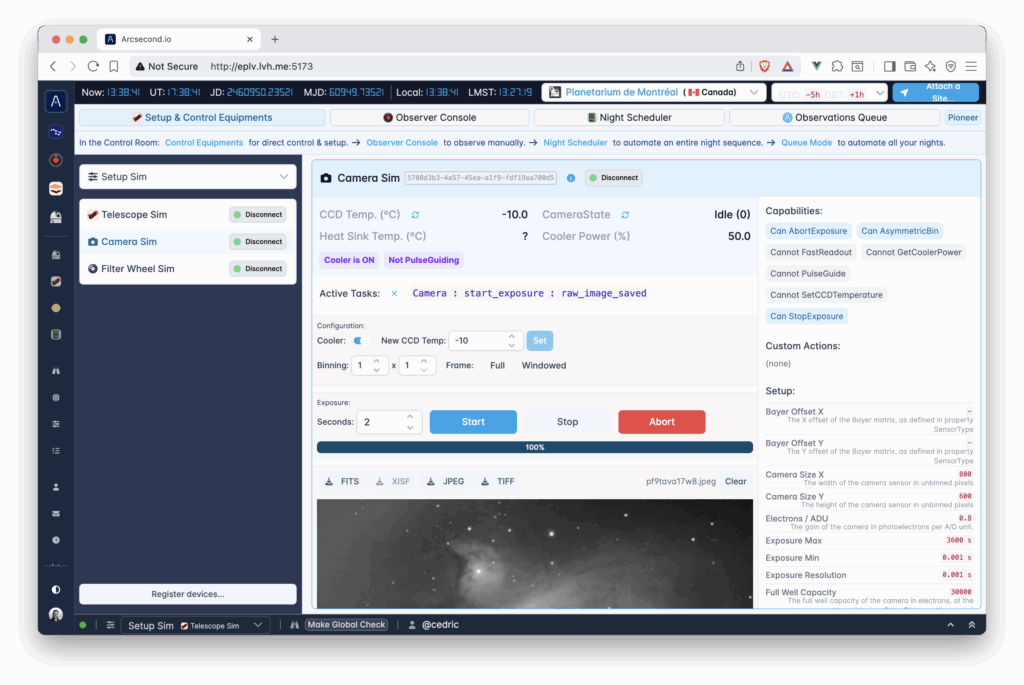The width and height of the screenshot is (1024, 685).
Task: Select the Full frame option
Action: (497, 366)
